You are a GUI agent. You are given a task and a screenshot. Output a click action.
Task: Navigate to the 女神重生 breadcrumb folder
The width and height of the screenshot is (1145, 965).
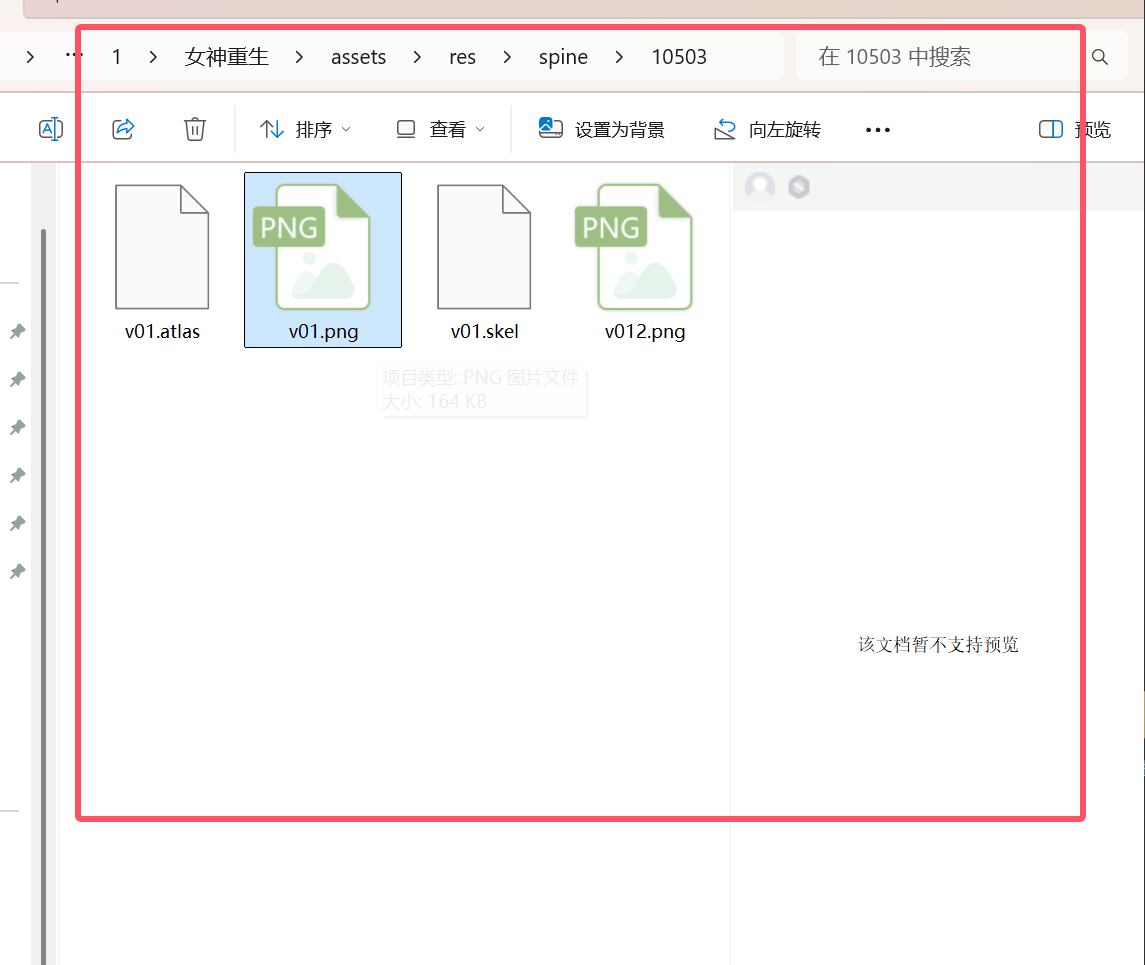point(227,57)
